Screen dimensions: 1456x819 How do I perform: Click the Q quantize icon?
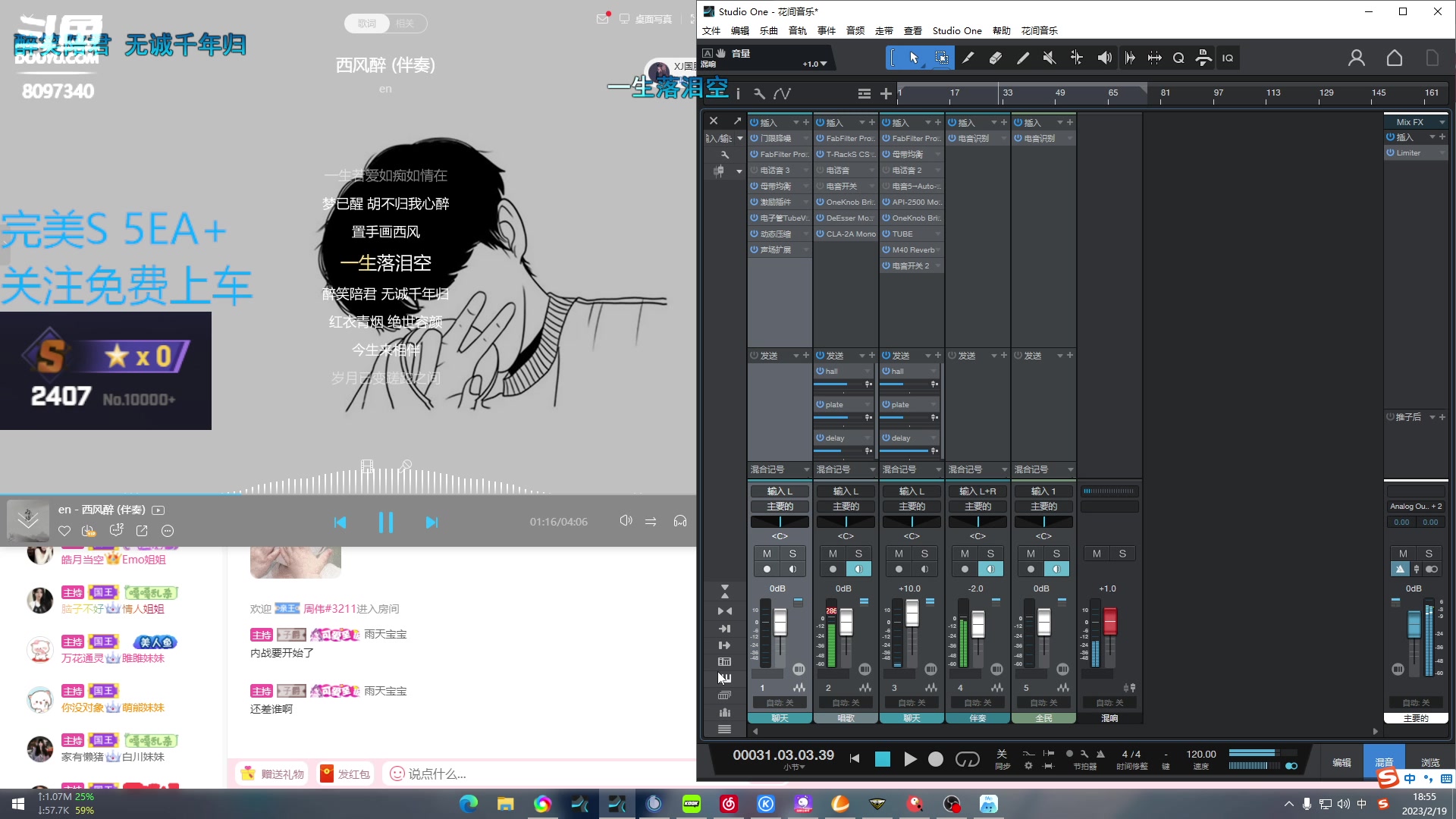[x=1178, y=58]
